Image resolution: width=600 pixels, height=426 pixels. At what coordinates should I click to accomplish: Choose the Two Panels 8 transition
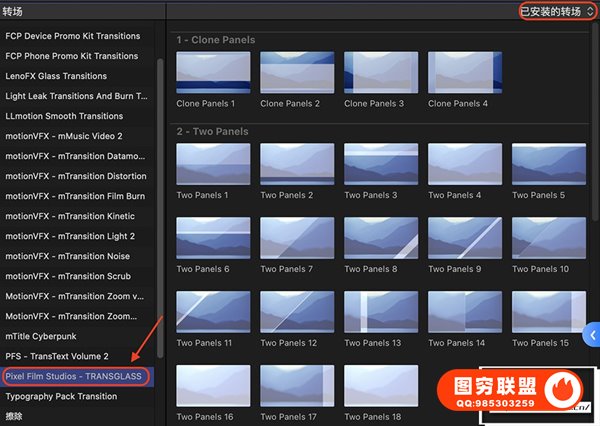click(x=381, y=238)
